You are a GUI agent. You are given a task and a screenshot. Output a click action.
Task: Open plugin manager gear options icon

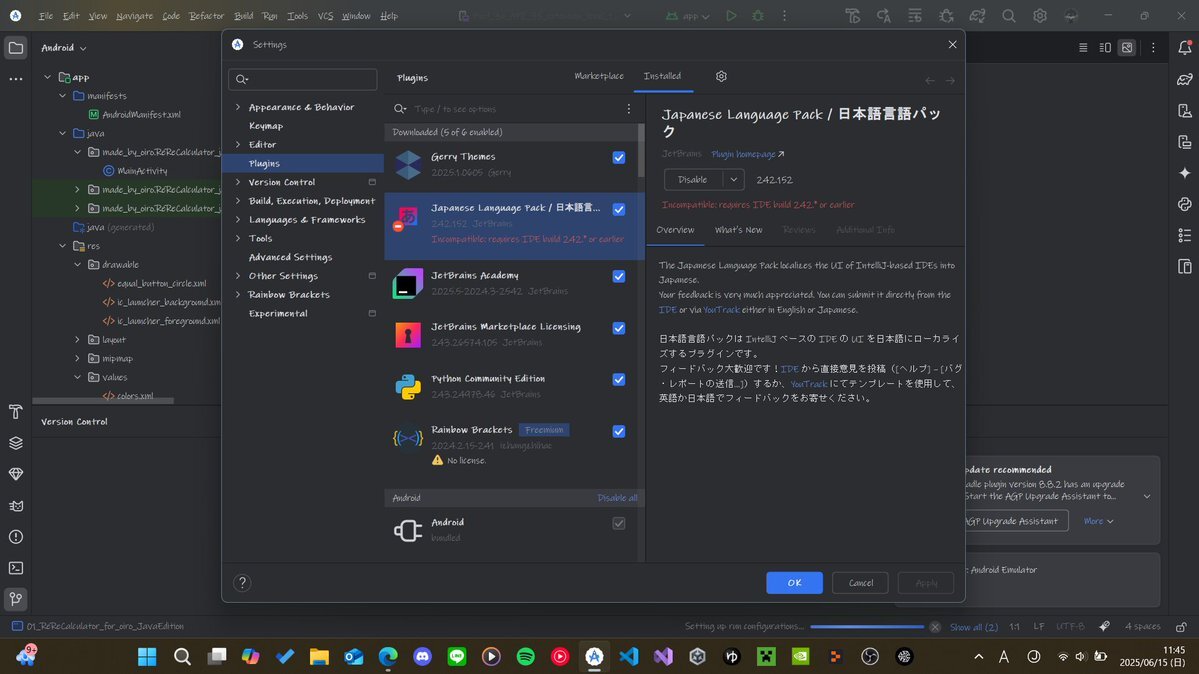pos(721,77)
